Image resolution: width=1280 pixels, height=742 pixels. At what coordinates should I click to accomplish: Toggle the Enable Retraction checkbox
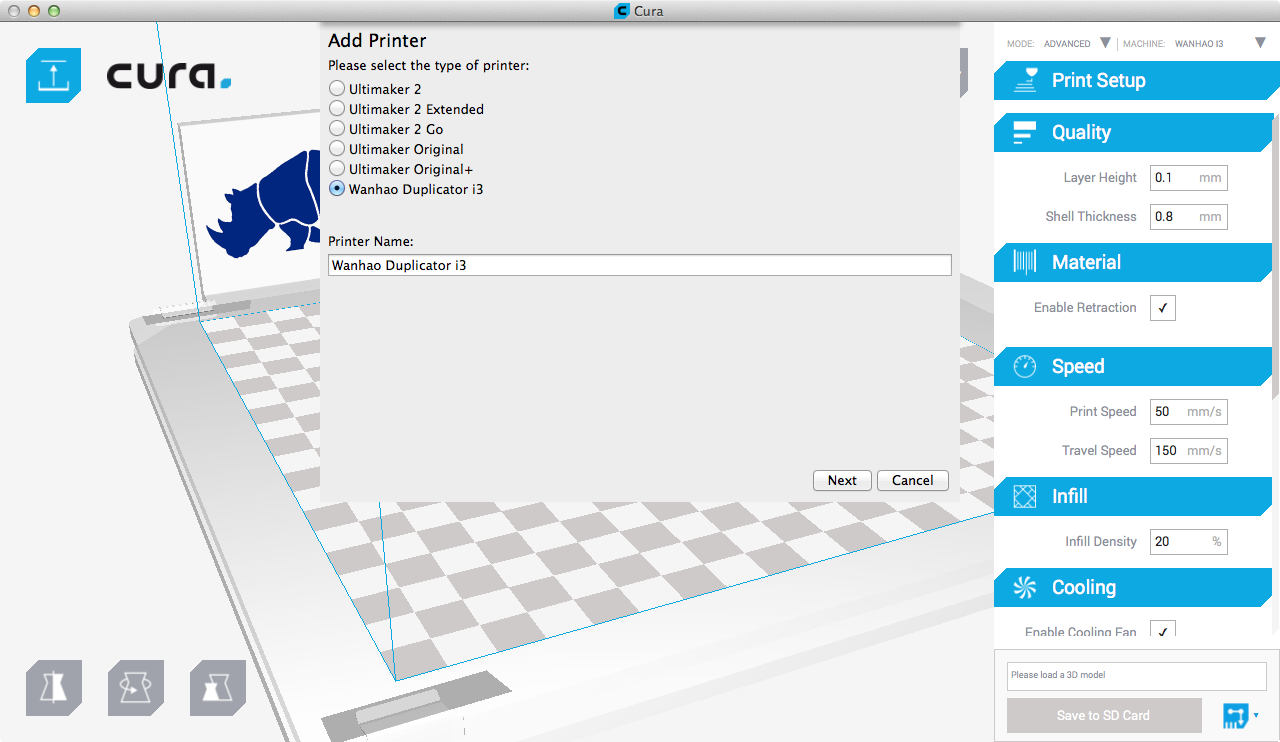pyautogui.click(x=1163, y=308)
